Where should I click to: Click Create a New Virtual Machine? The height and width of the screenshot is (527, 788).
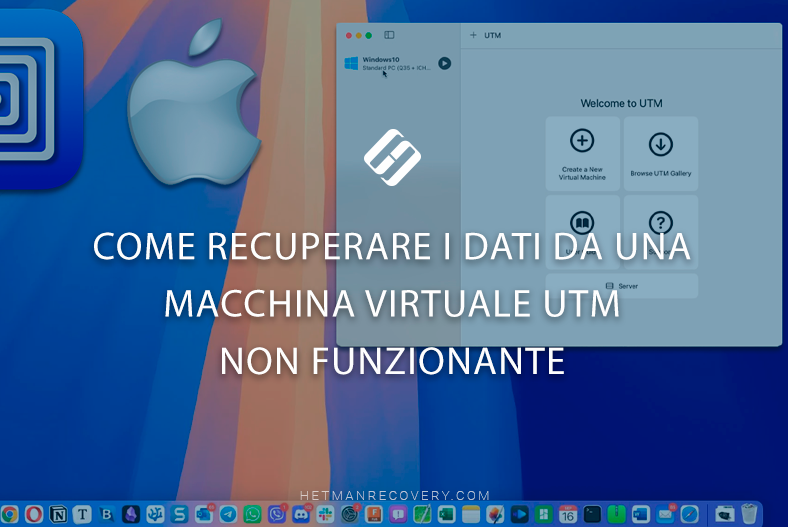[582, 154]
